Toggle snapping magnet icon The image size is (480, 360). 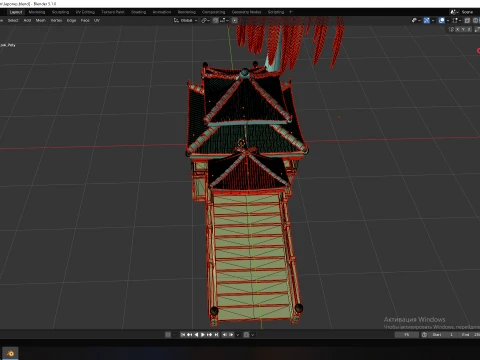pyautogui.click(x=215, y=20)
